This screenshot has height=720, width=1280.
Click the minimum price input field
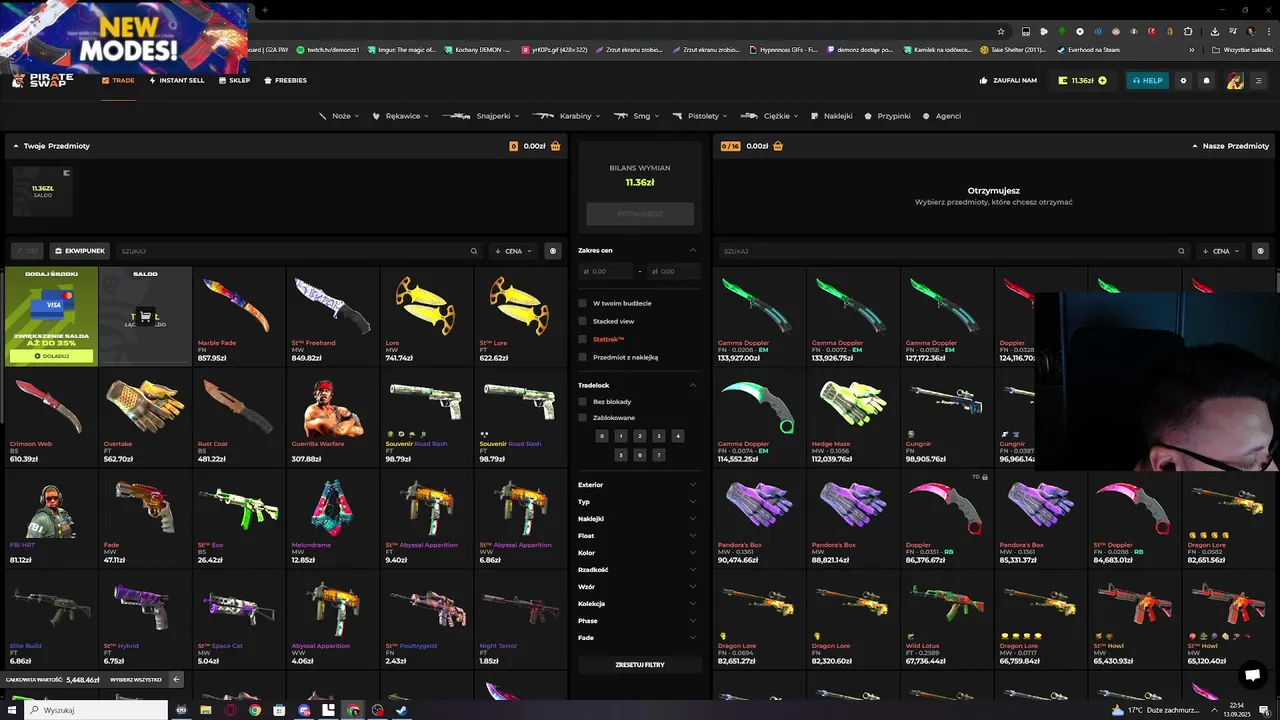click(606, 271)
